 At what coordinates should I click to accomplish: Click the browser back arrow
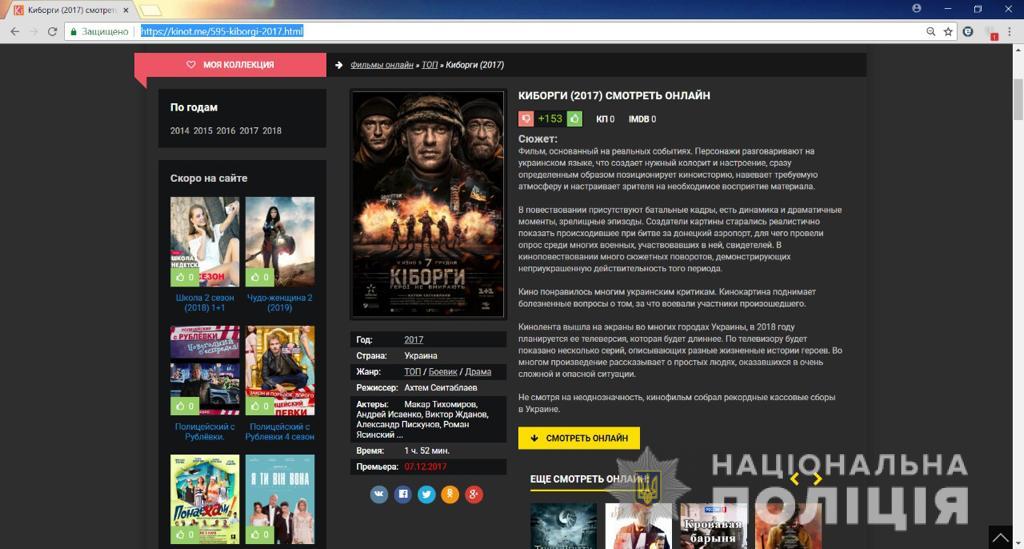(14, 31)
